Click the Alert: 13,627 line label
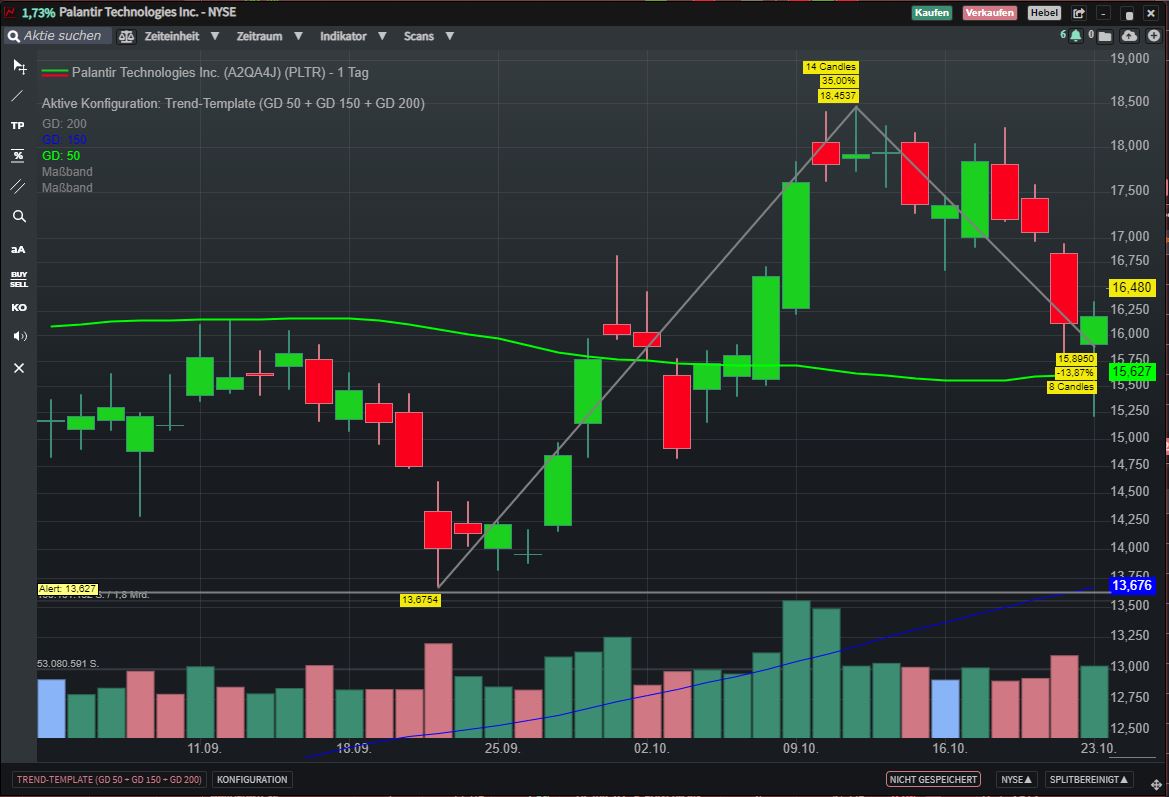The height and width of the screenshot is (797, 1169). tap(68, 589)
